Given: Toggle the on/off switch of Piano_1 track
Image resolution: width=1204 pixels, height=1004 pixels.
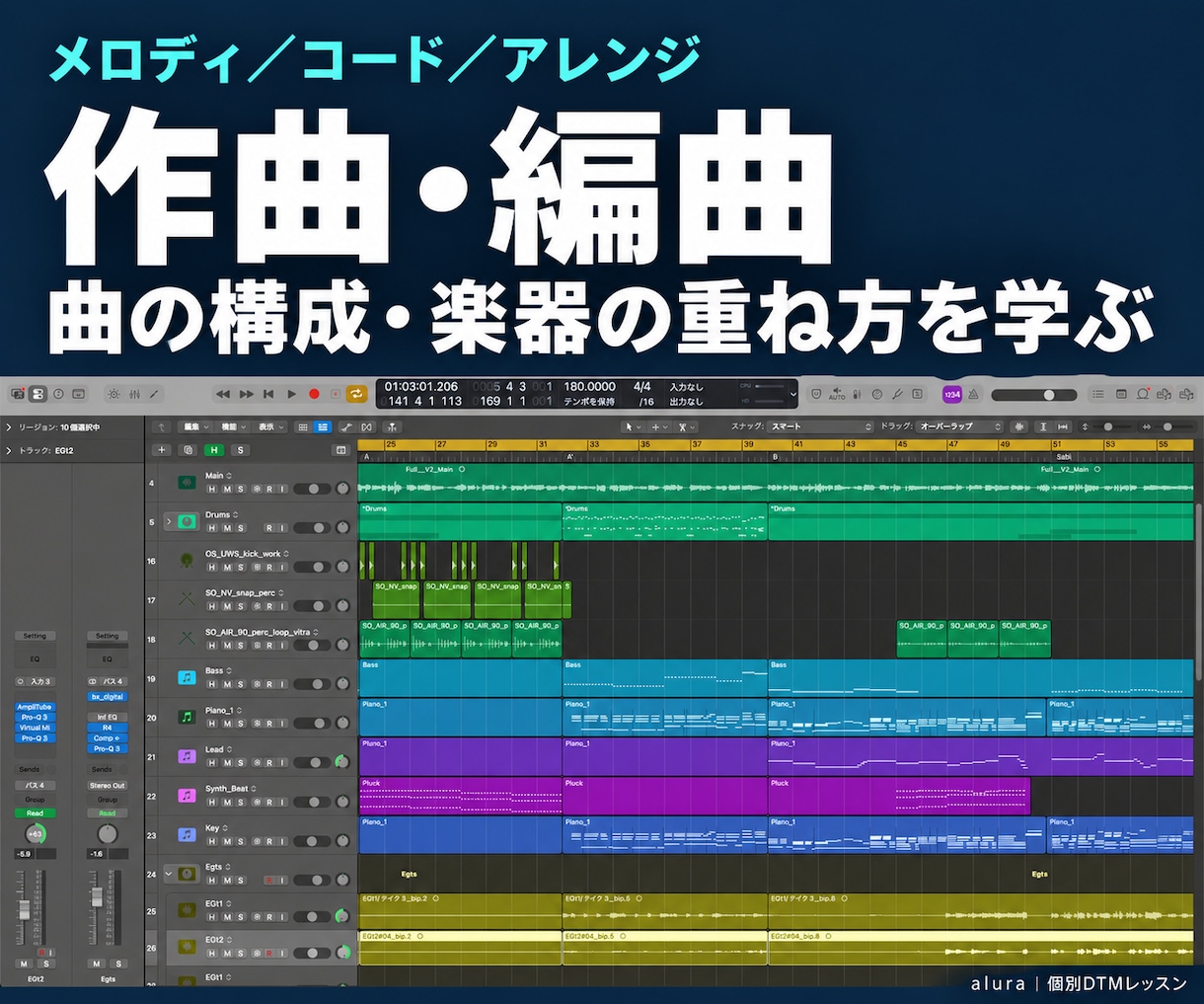Looking at the screenshot, I should [x=314, y=724].
